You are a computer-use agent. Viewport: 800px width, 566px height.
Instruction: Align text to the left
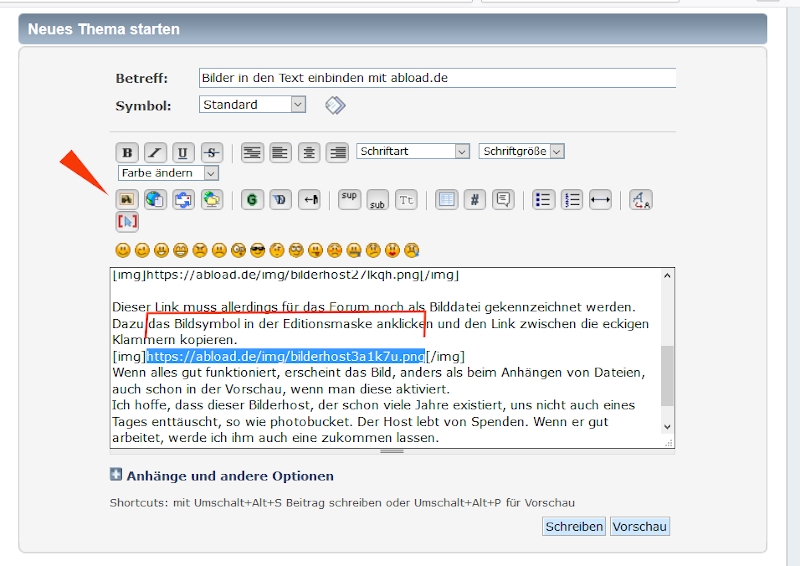(x=280, y=152)
